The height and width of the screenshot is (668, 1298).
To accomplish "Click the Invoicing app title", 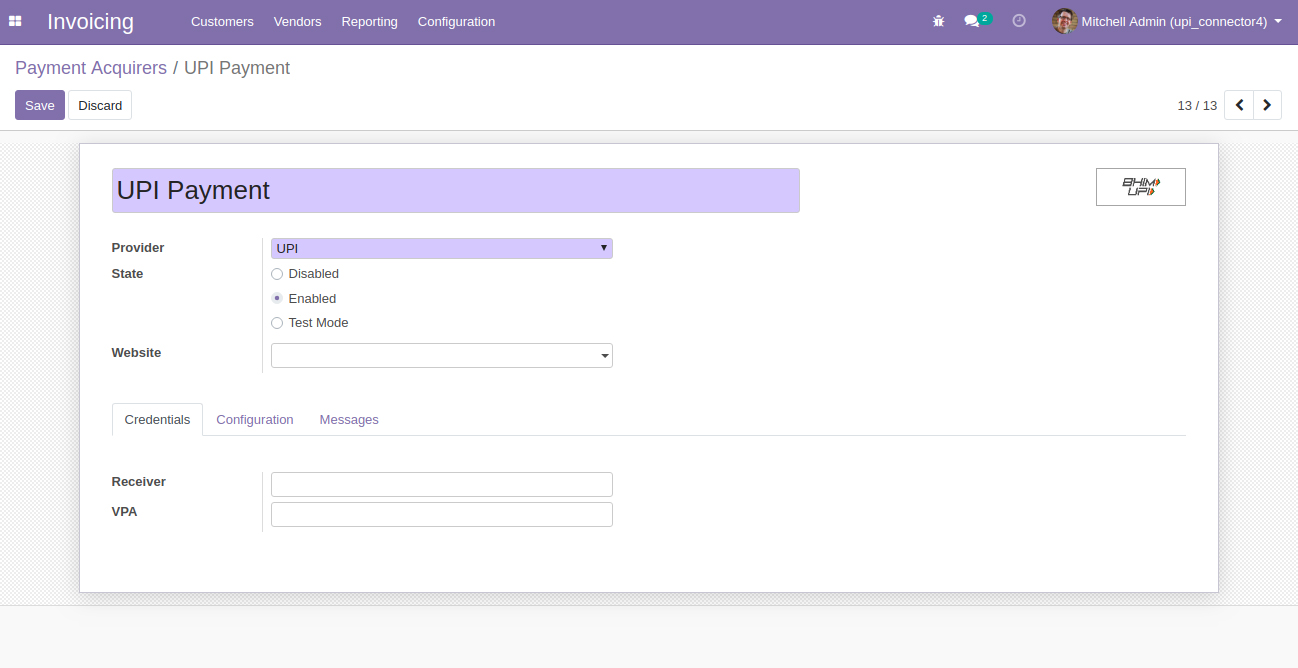I will tap(90, 21).
